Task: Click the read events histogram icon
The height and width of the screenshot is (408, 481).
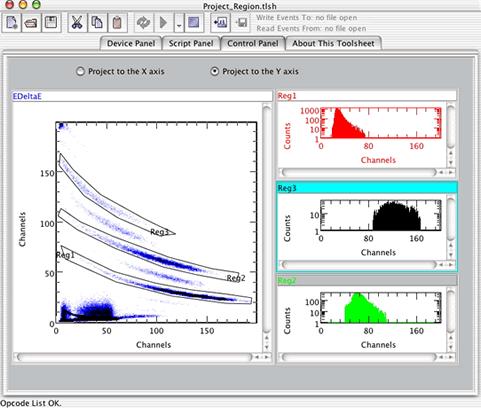Action: pyautogui.click(x=220, y=23)
